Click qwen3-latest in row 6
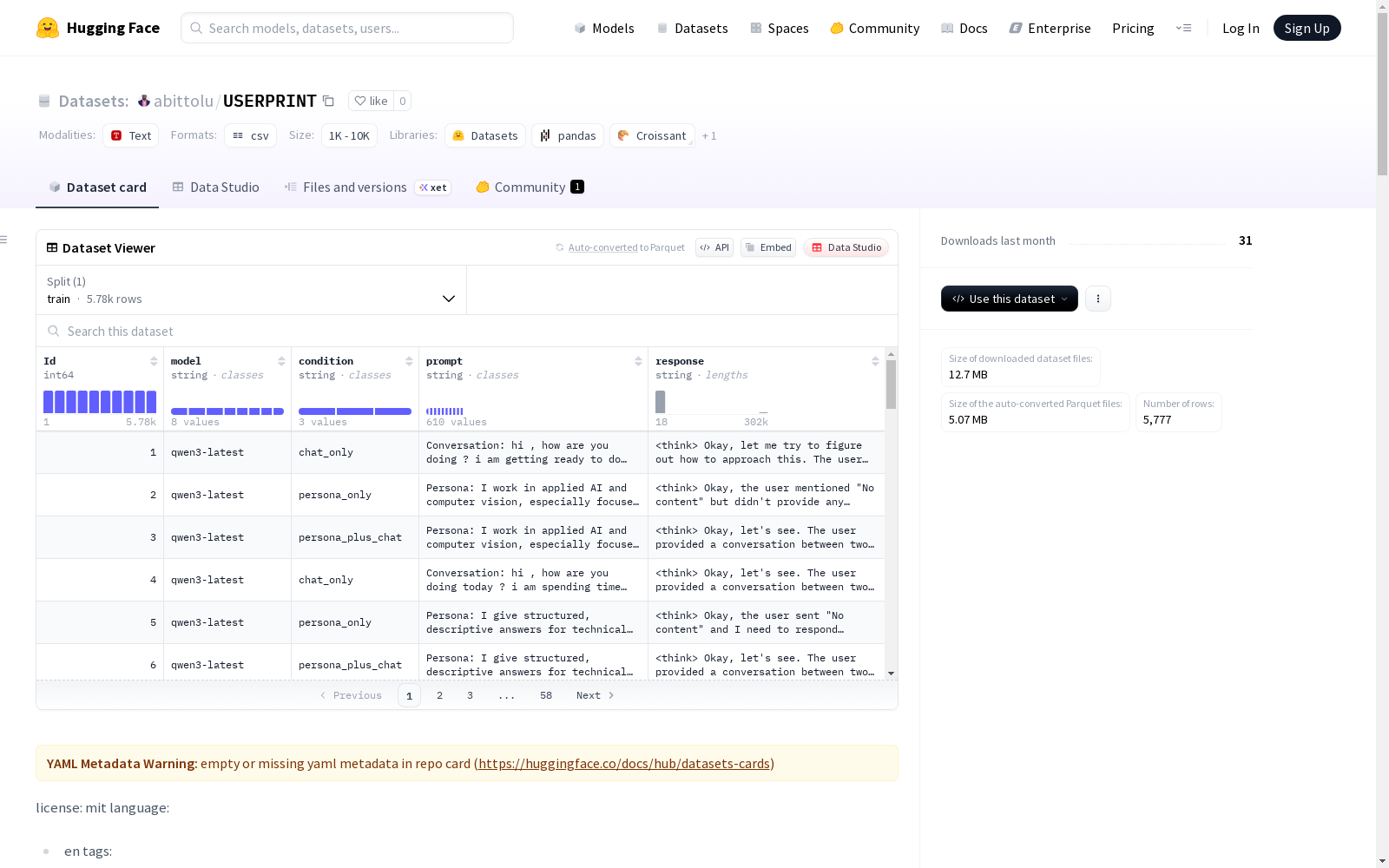This screenshot has height=868, width=1389. coord(207,665)
